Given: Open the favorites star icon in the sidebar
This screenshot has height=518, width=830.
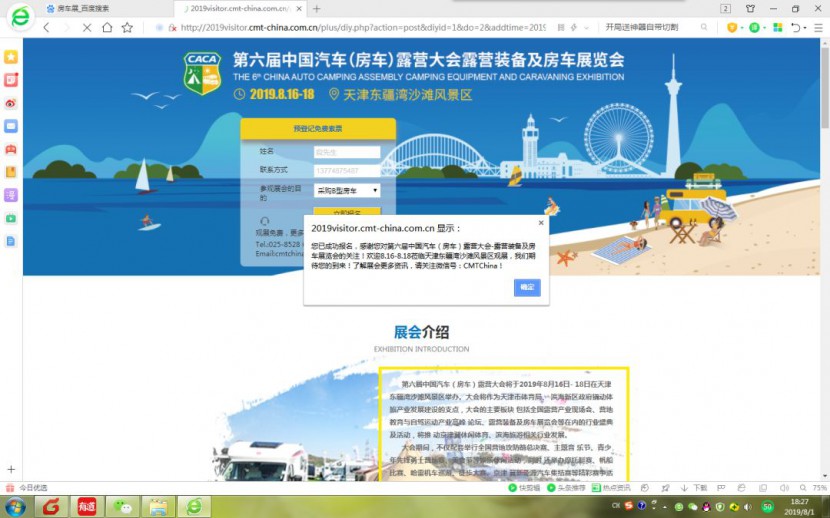Looking at the screenshot, I should tap(11, 56).
